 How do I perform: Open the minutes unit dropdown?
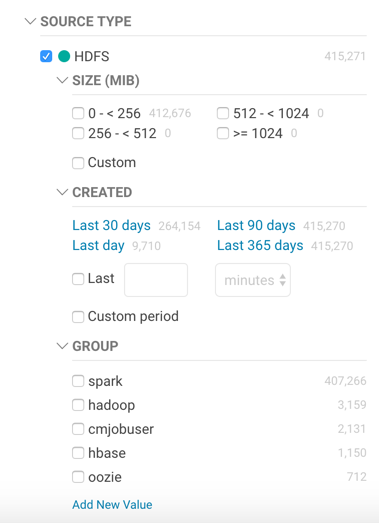tap(253, 280)
